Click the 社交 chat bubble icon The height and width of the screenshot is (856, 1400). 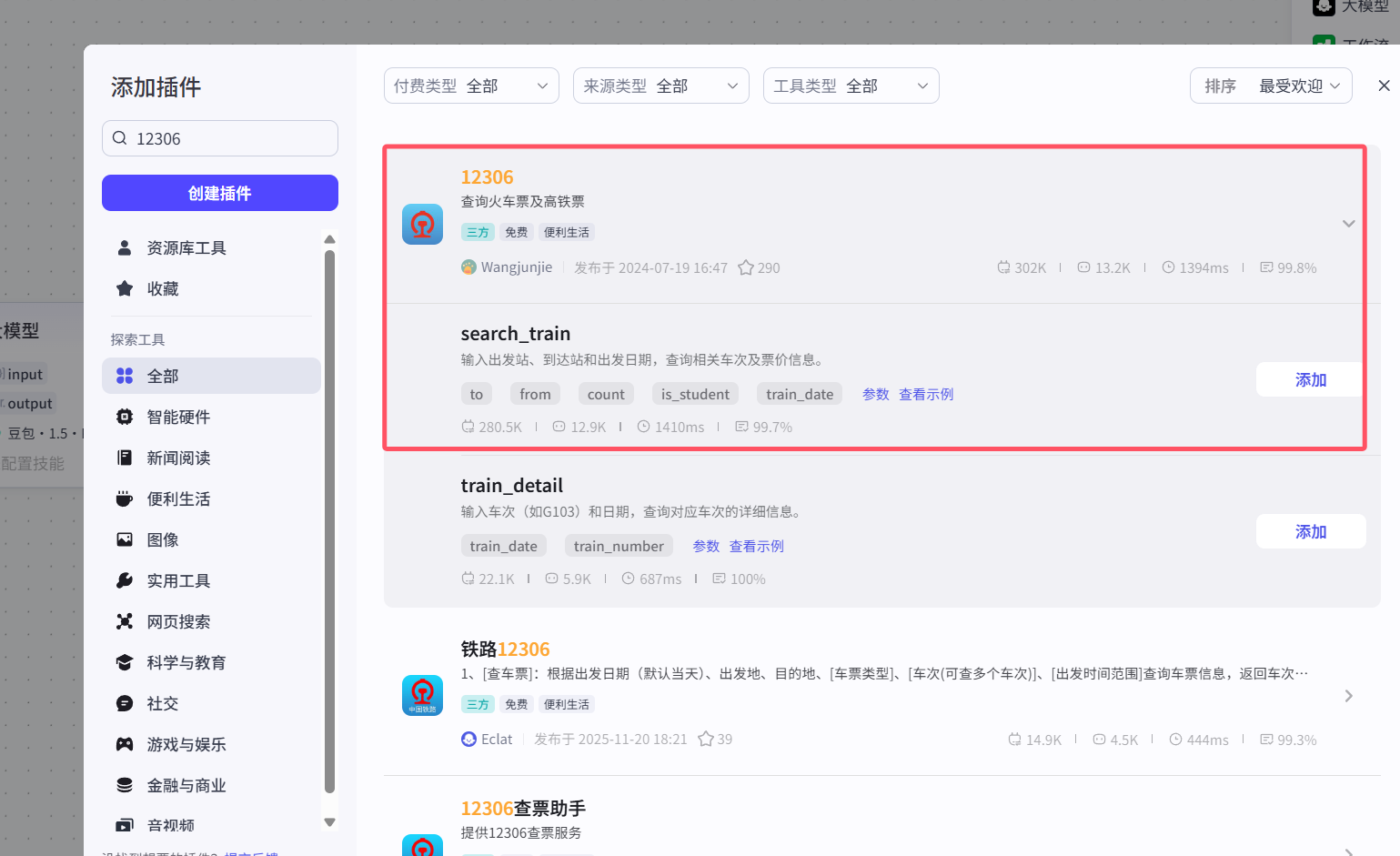(125, 703)
